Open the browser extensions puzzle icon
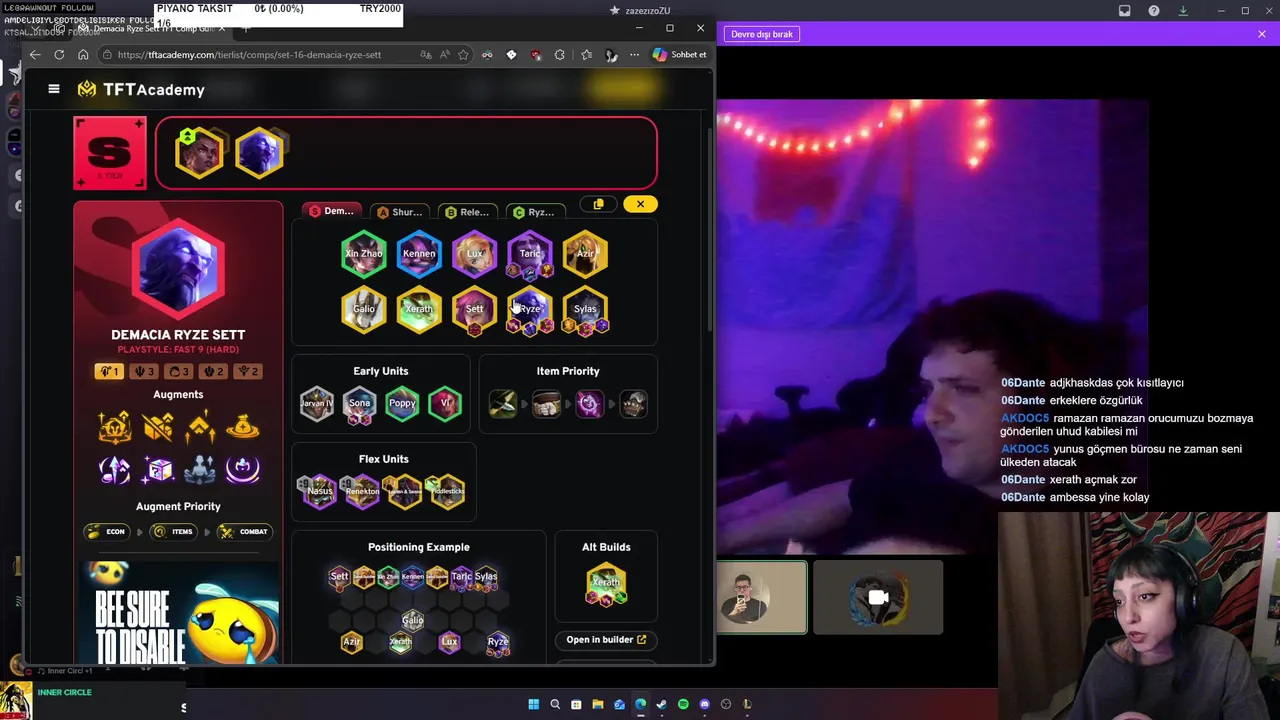Image resolution: width=1280 pixels, height=720 pixels. click(560, 55)
